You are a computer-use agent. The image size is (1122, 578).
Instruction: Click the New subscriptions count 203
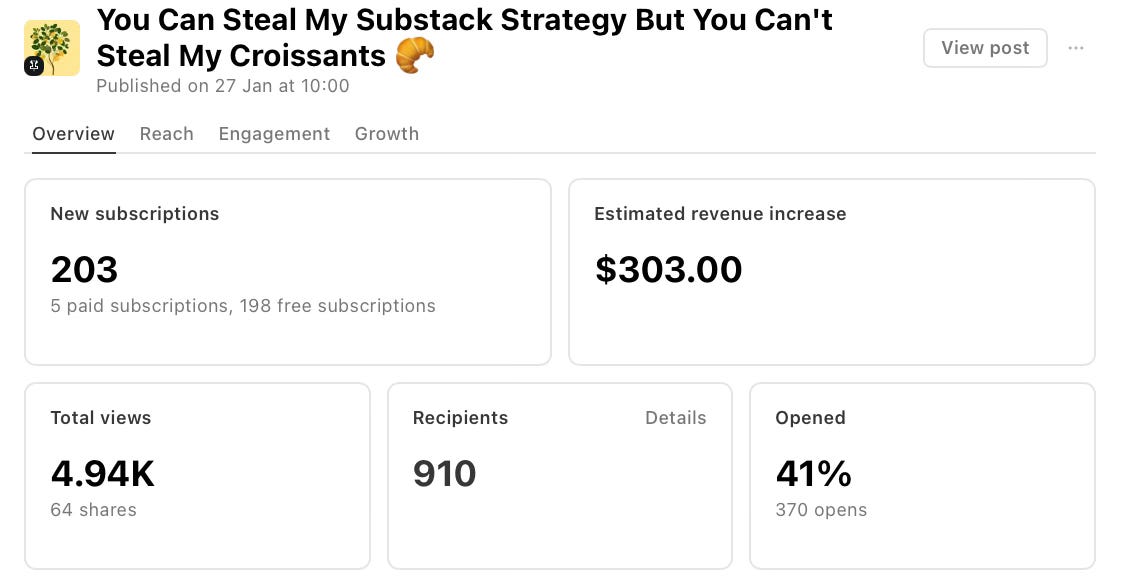point(84,270)
